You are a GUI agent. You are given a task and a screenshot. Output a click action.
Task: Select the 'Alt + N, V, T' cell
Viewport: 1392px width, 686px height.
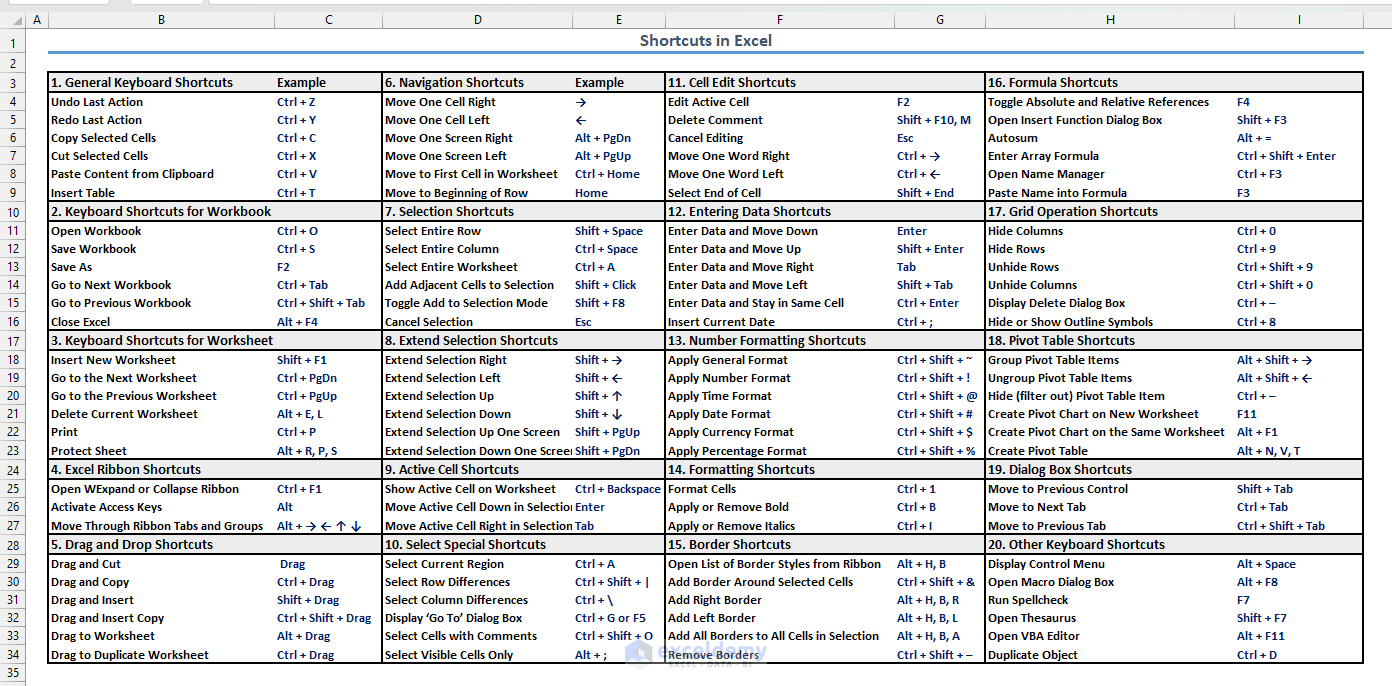pos(1299,451)
